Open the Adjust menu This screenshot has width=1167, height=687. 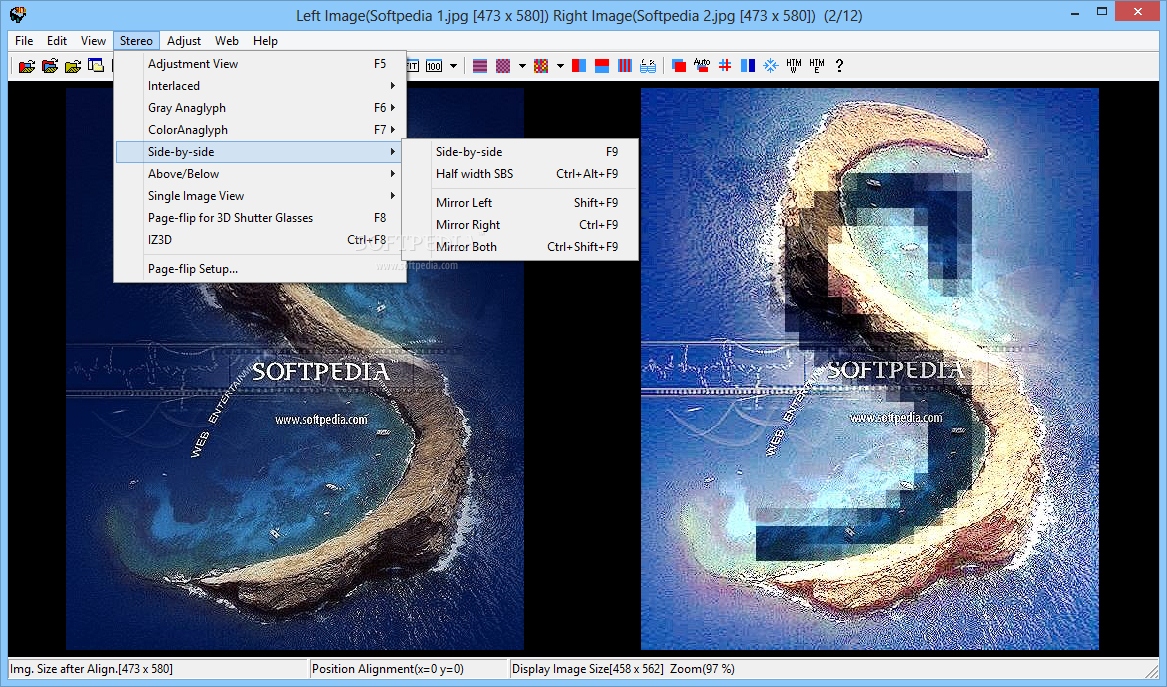pyautogui.click(x=184, y=41)
